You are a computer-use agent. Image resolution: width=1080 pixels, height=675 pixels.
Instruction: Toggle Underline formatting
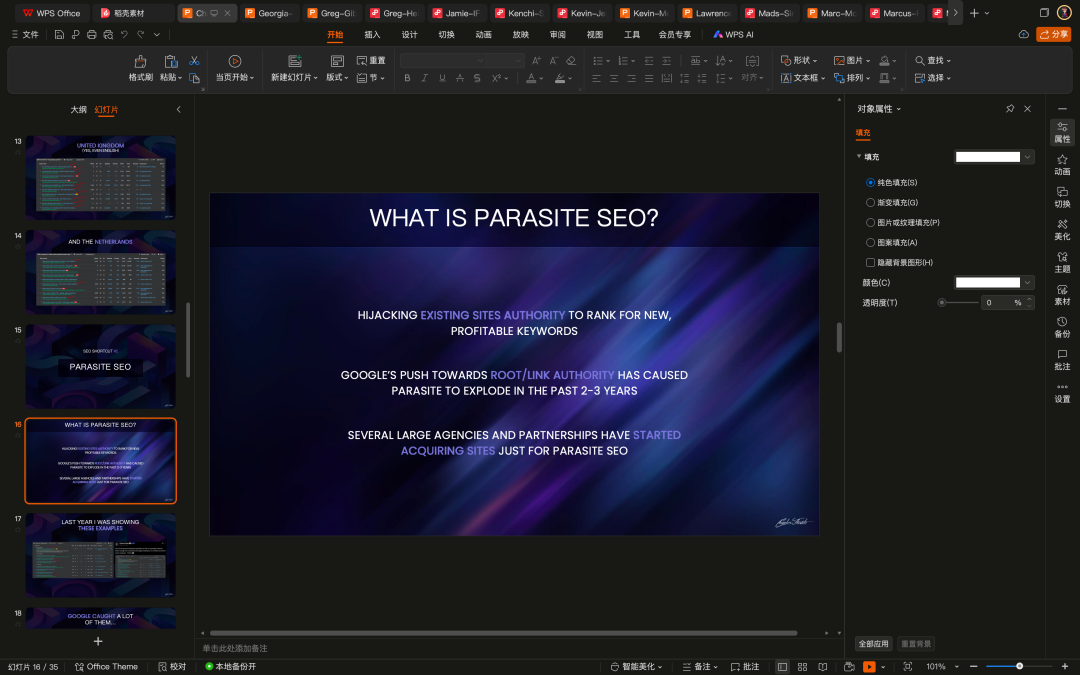pos(442,78)
